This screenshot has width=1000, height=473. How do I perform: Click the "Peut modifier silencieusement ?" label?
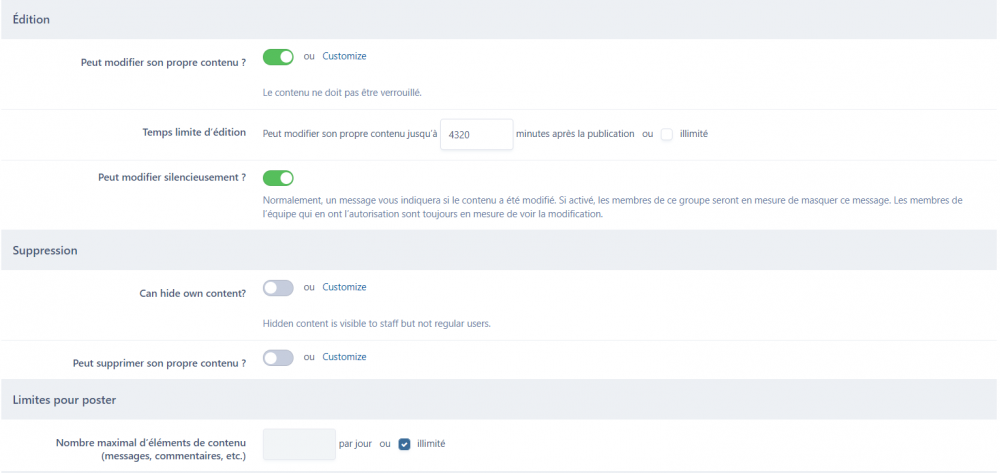(172, 177)
